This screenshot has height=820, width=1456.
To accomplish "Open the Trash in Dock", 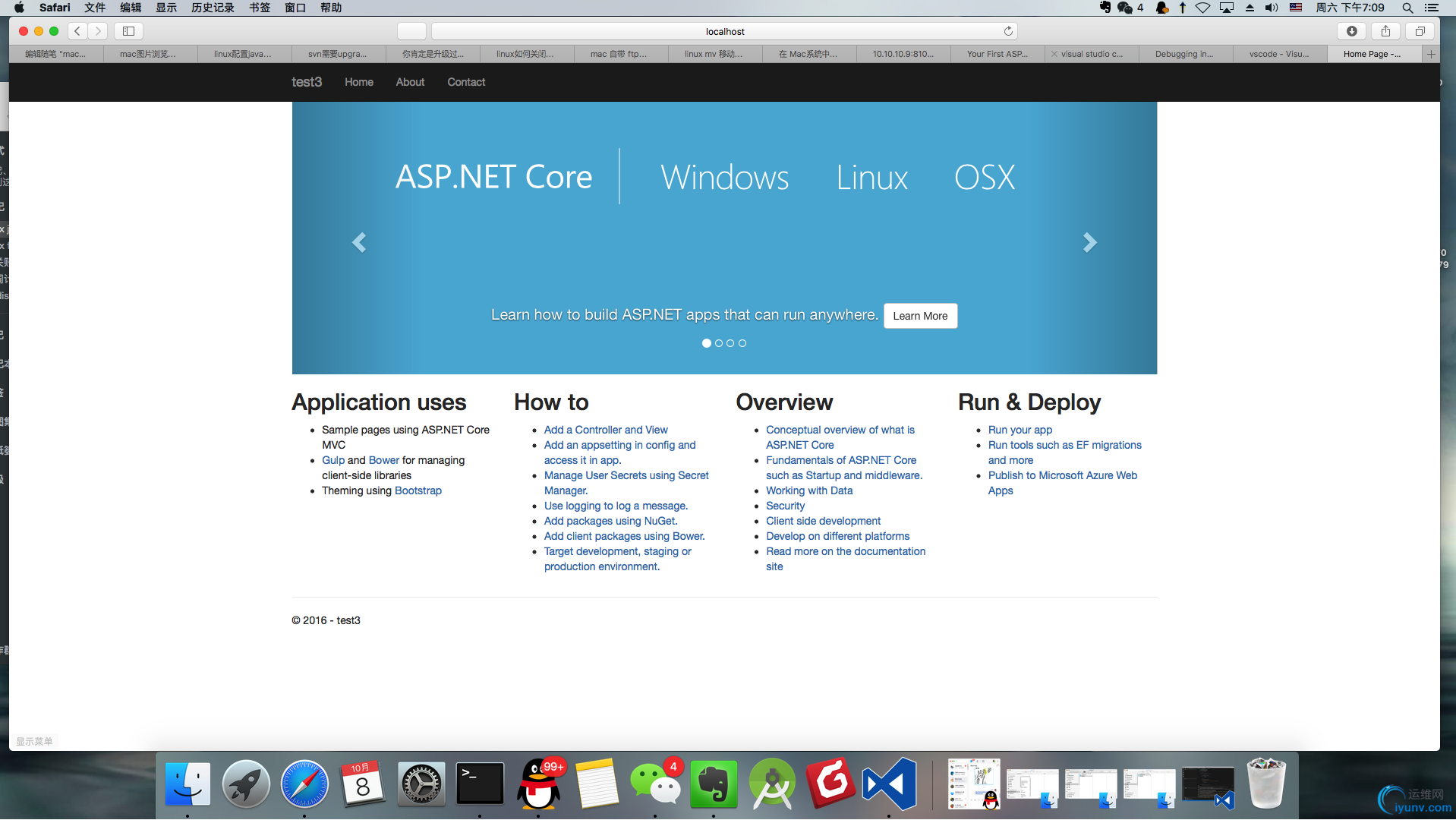I will click(1266, 784).
